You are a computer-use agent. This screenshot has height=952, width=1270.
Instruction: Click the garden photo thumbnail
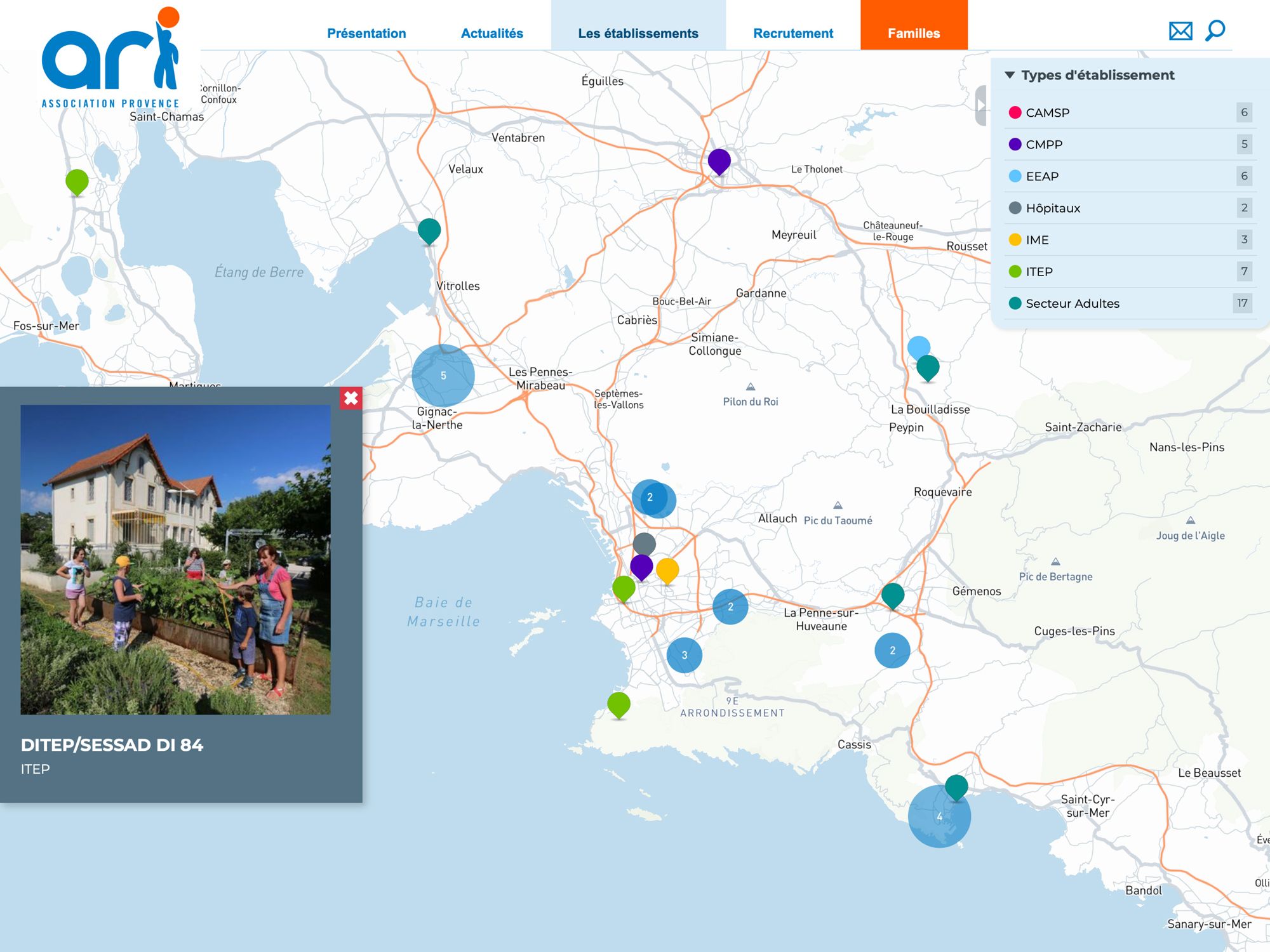[x=175, y=559]
